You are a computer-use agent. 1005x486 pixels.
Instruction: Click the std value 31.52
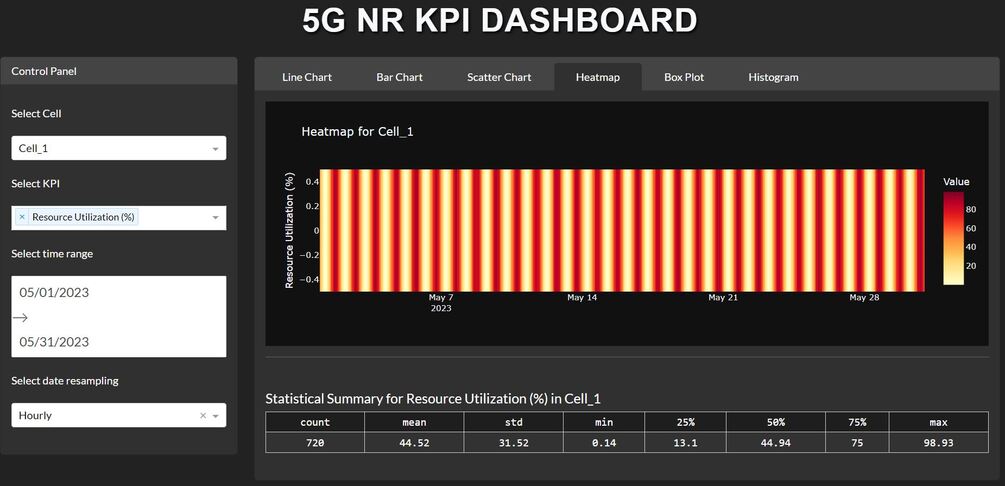coord(513,442)
